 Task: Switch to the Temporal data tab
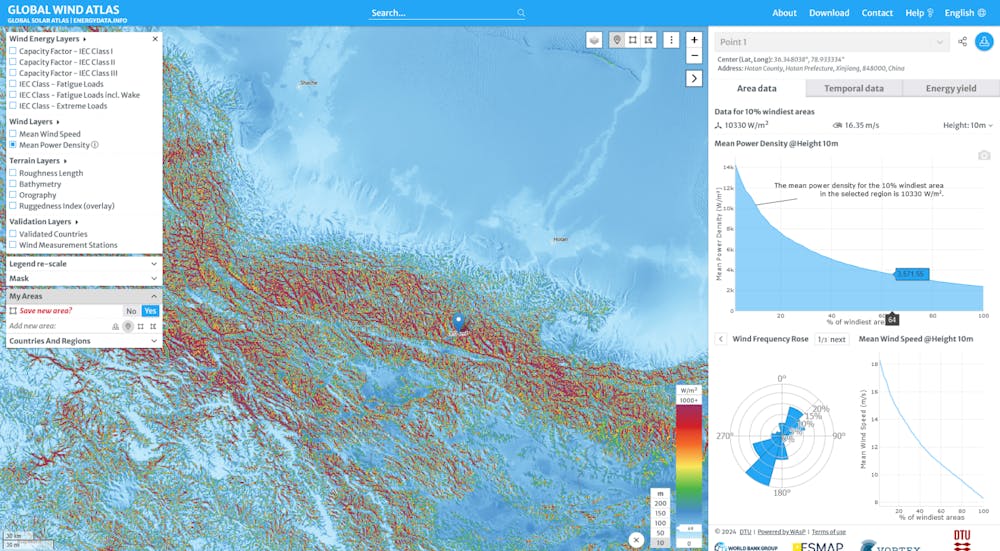tap(853, 88)
